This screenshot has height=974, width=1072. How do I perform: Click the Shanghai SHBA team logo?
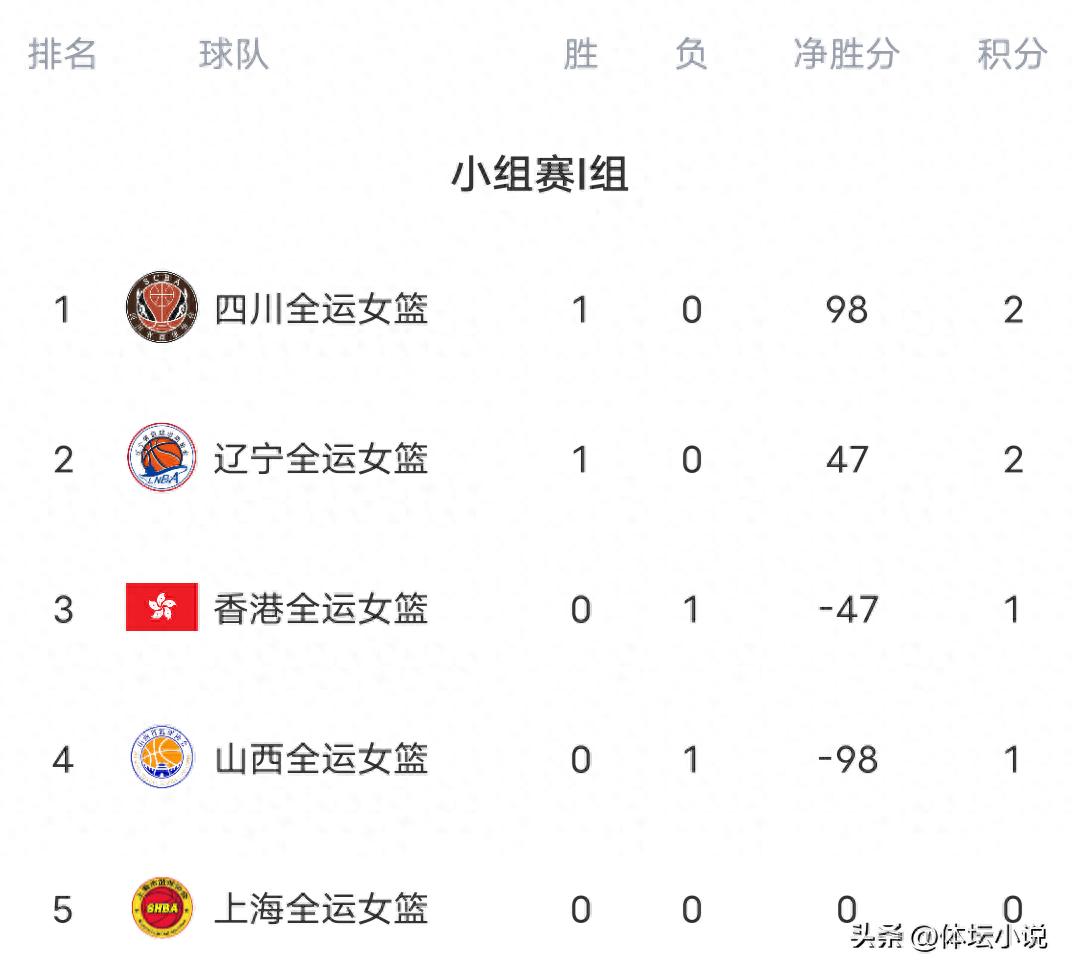click(x=161, y=909)
